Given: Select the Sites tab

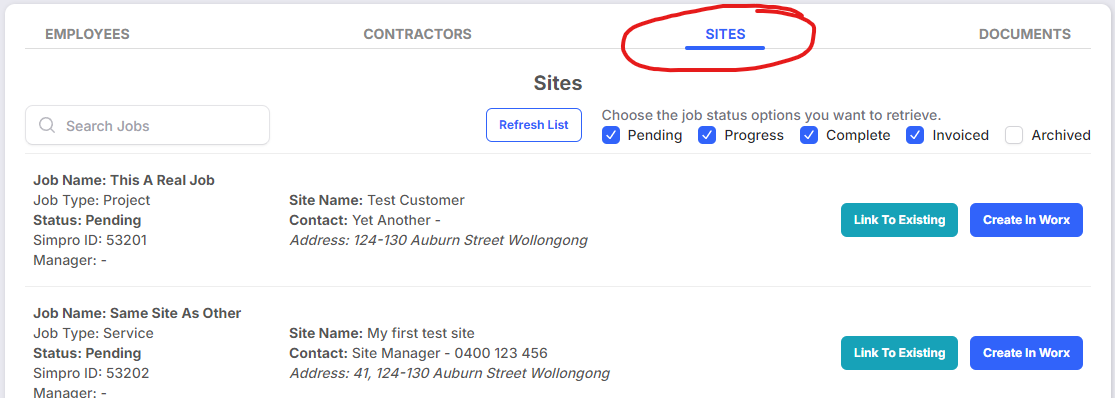Looking at the screenshot, I should (725, 34).
